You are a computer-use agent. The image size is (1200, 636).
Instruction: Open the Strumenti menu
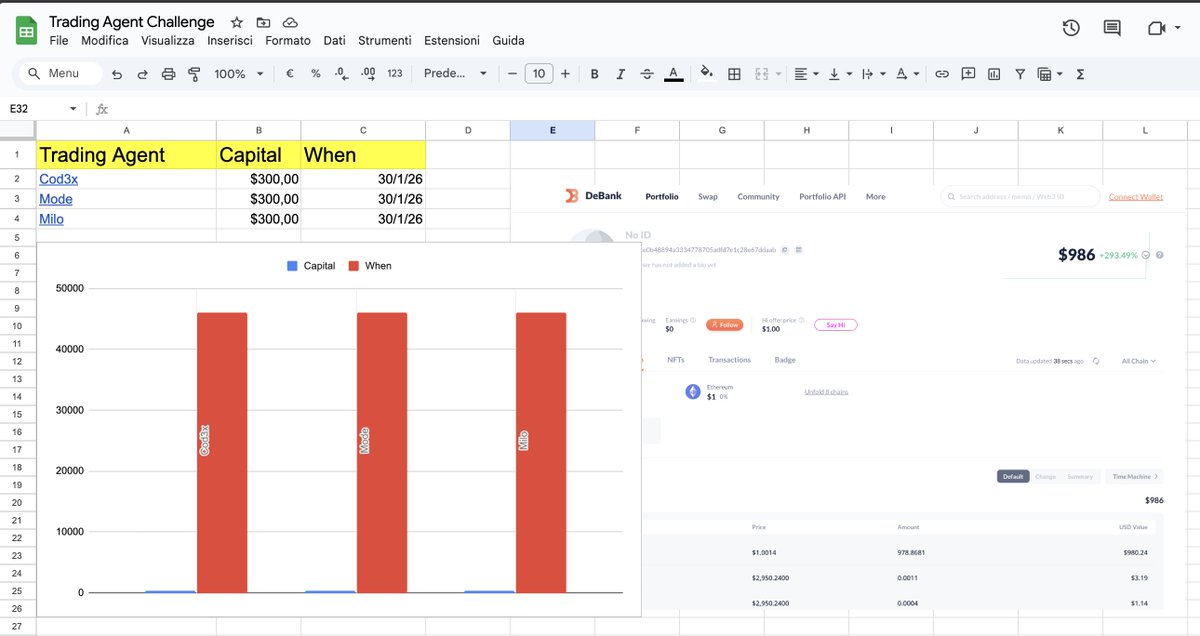point(385,41)
